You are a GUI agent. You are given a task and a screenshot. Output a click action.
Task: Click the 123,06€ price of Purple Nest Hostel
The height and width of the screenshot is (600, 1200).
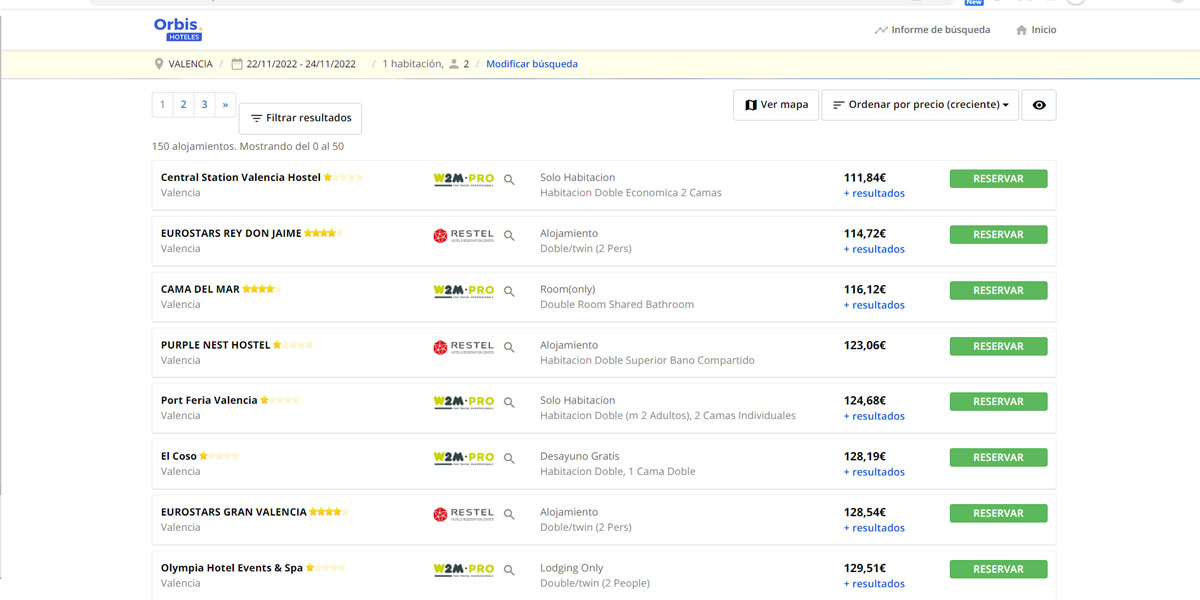[865, 346]
